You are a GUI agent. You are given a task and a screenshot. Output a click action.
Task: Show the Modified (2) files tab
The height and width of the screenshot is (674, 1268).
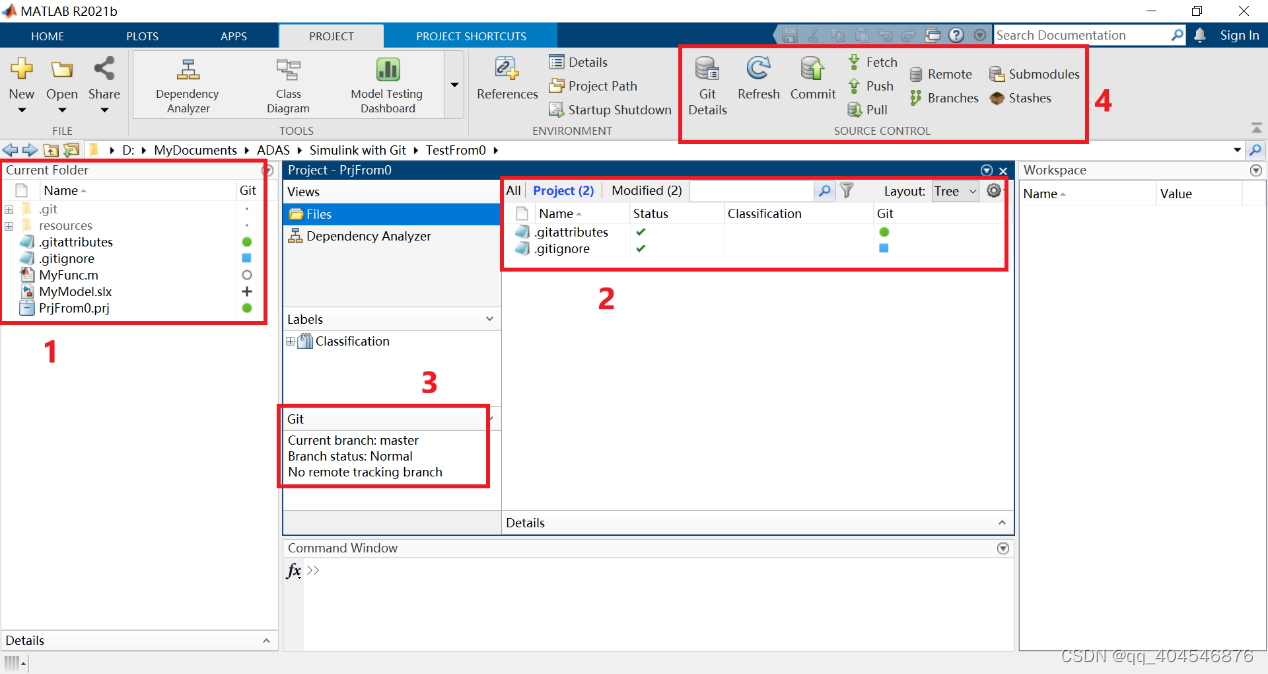(x=646, y=191)
